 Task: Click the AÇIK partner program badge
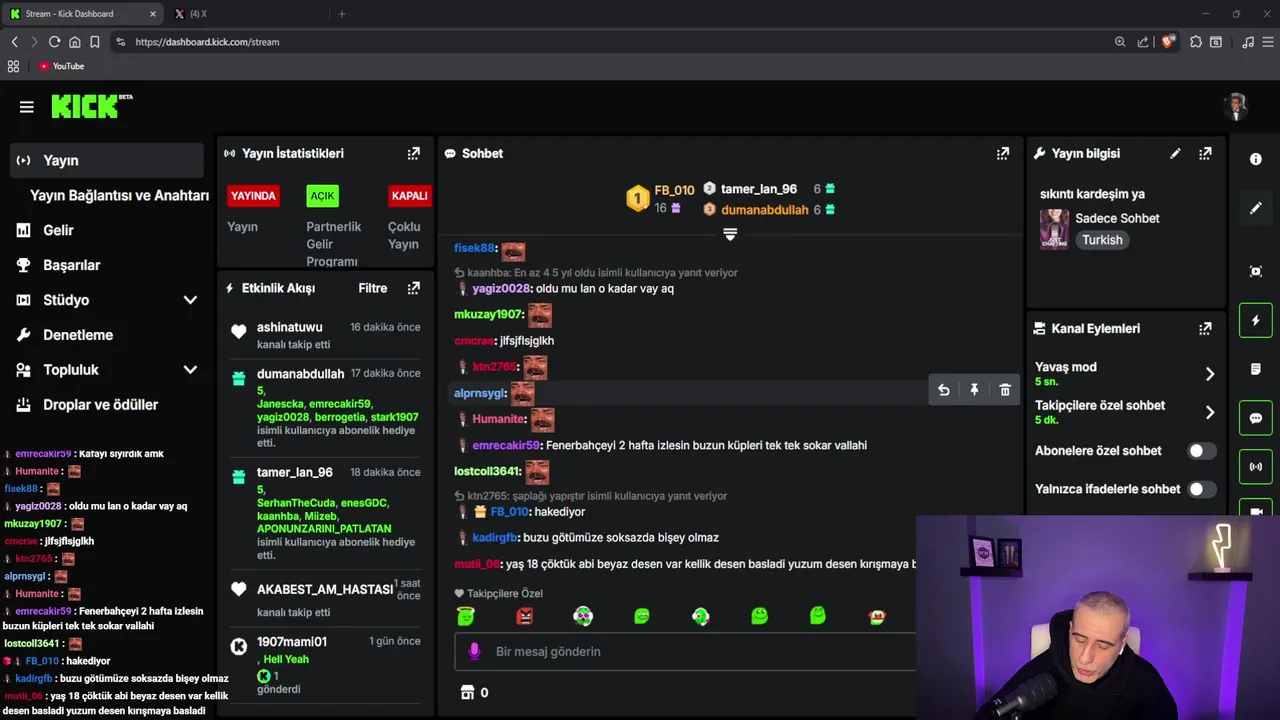click(x=322, y=196)
